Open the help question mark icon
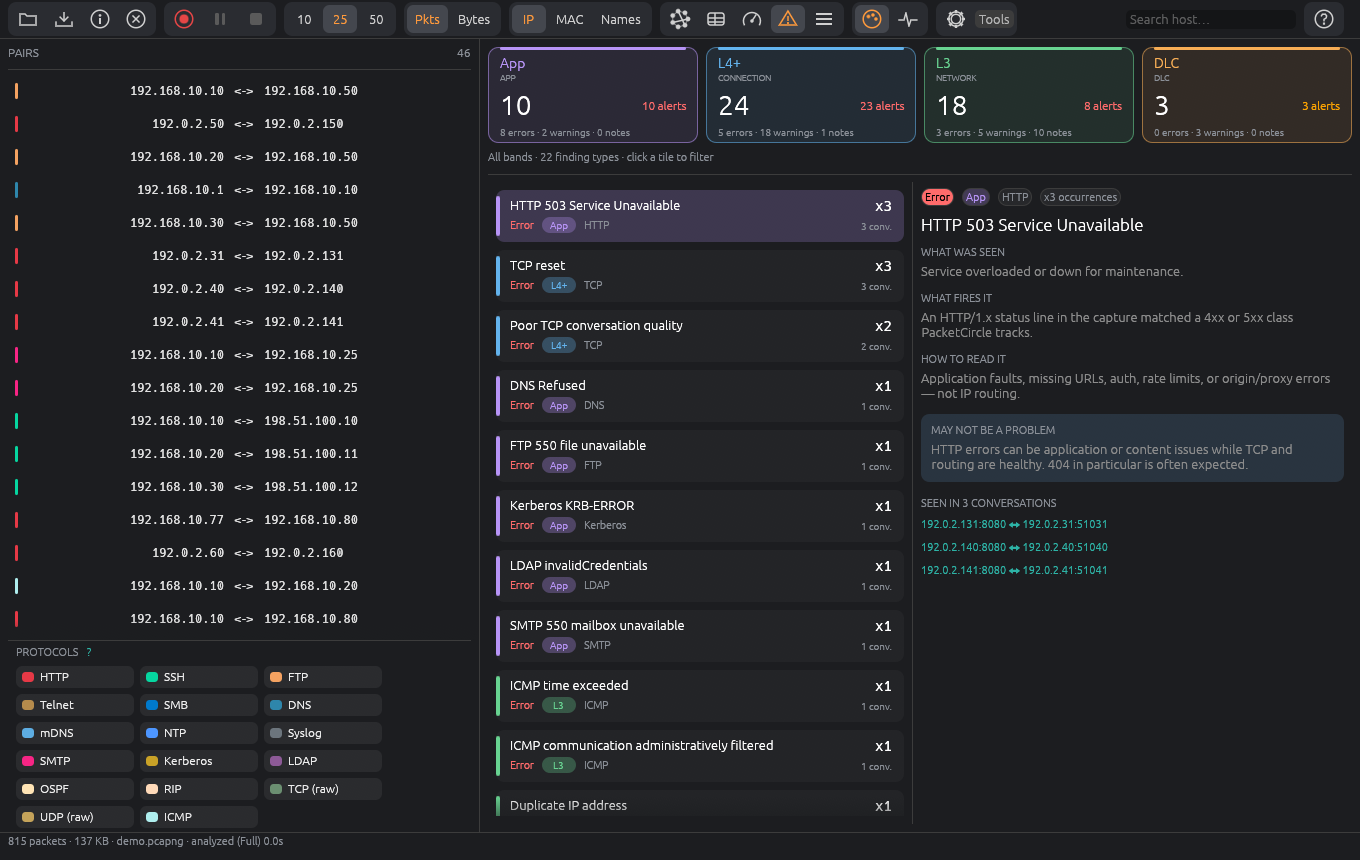The width and height of the screenshot is (1360, 860). click(1324, 19)
